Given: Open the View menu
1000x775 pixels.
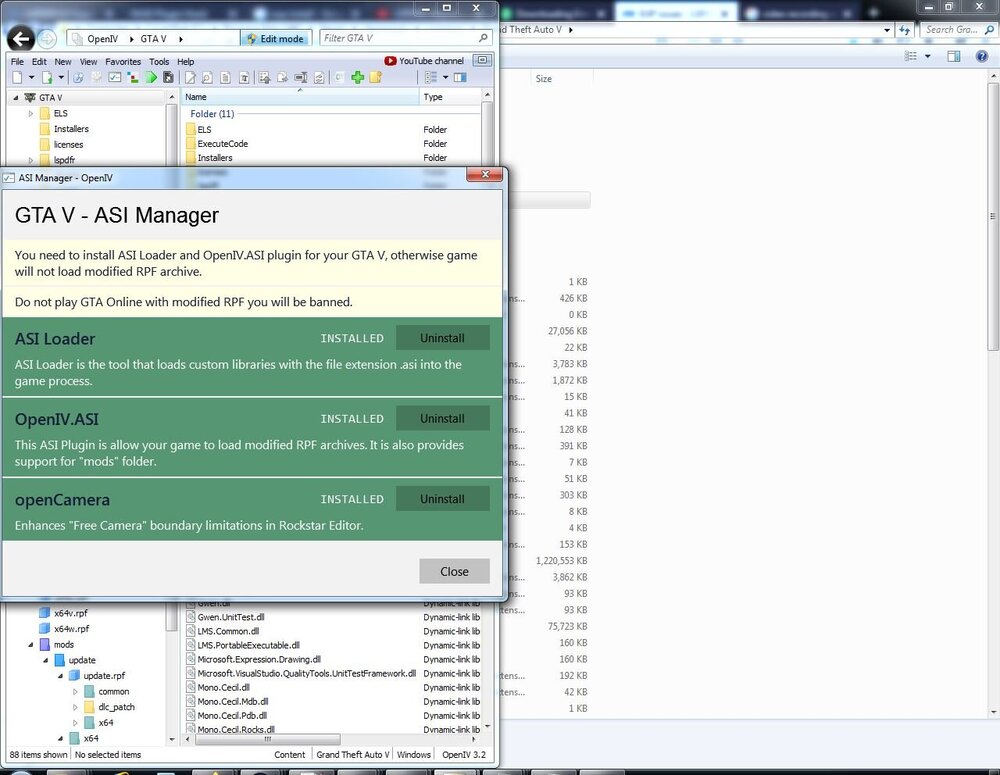Looking at the screenshot, I should pyautogui.click(x=88, y=62).
